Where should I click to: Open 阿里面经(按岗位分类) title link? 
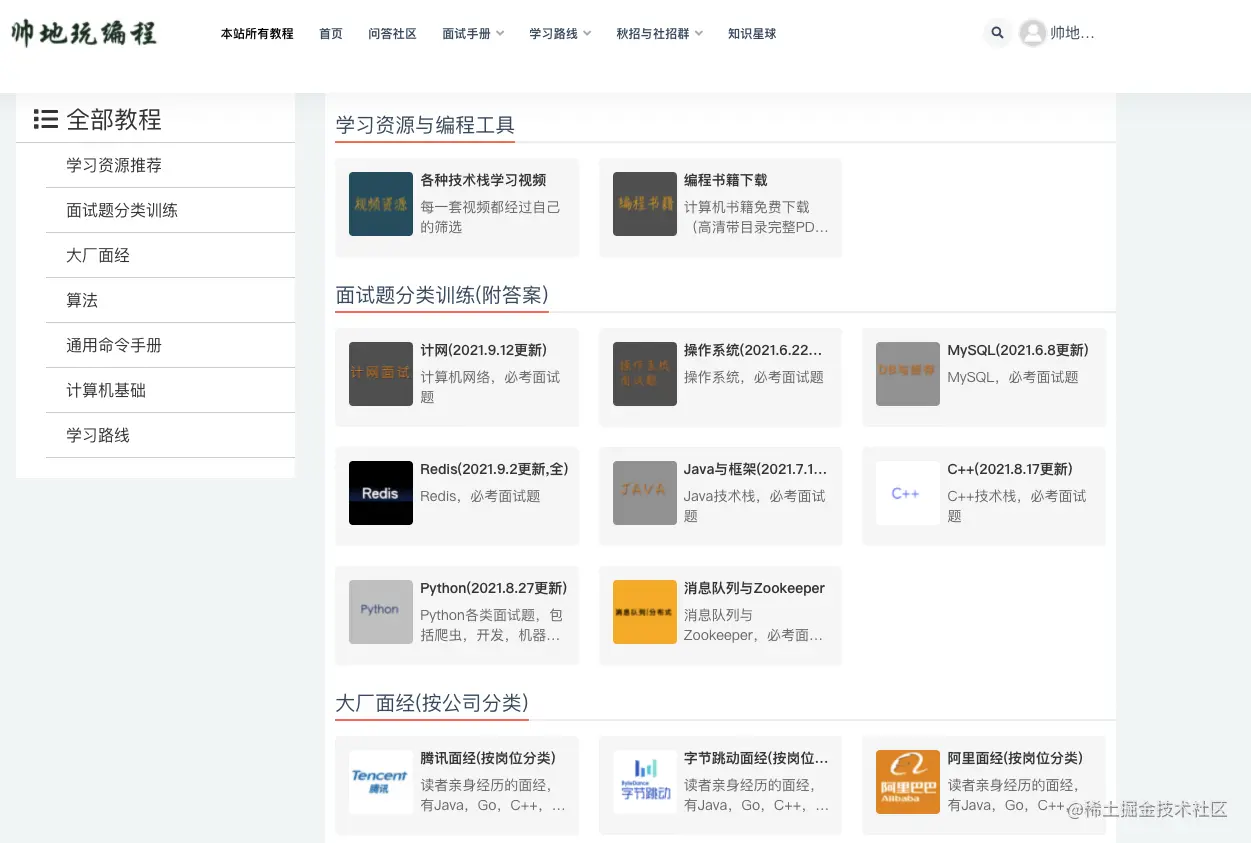pyautogui.click(x=1015, y=758)
